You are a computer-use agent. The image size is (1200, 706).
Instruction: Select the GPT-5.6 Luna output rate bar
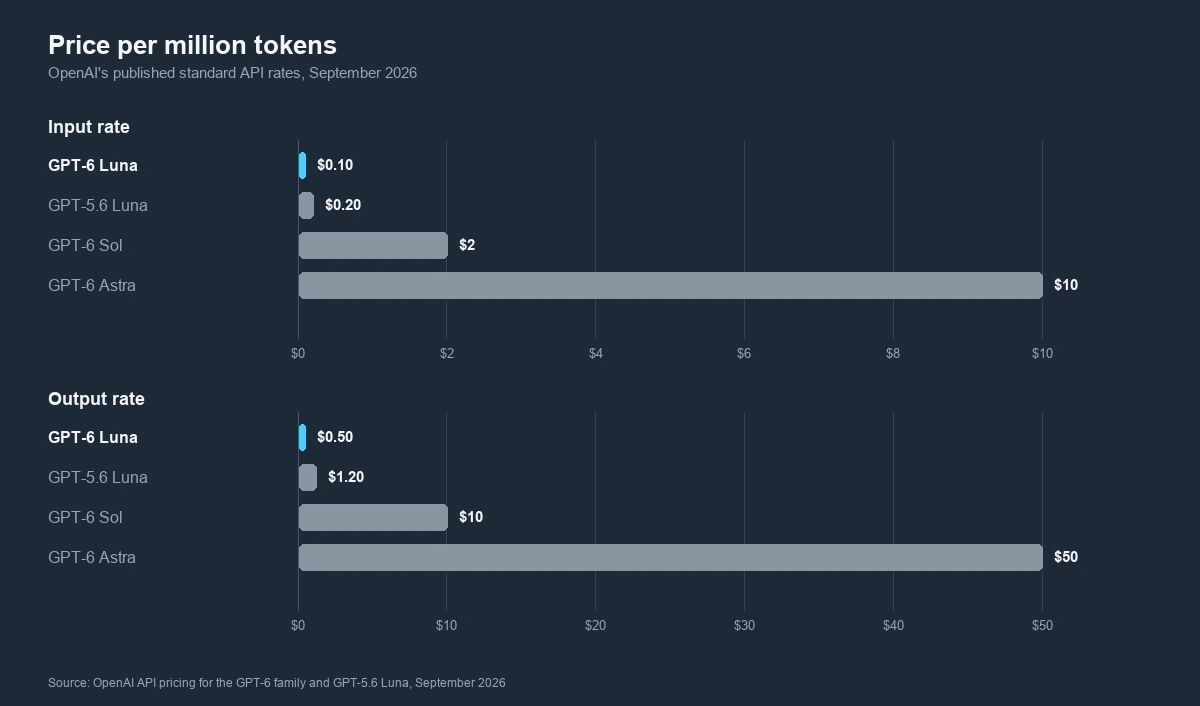click(307, 477)
